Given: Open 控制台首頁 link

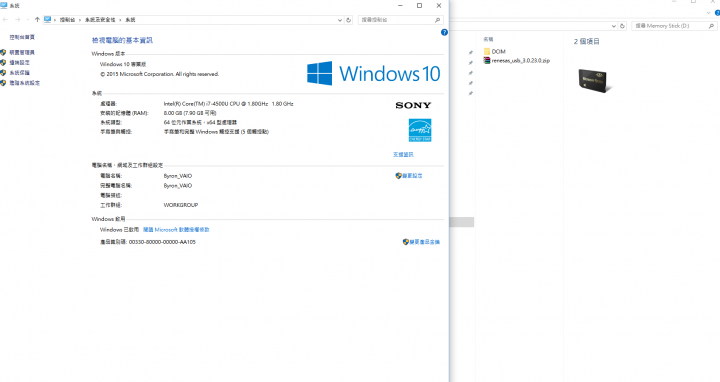Looking at the screenshot, I should pos(22,37).
